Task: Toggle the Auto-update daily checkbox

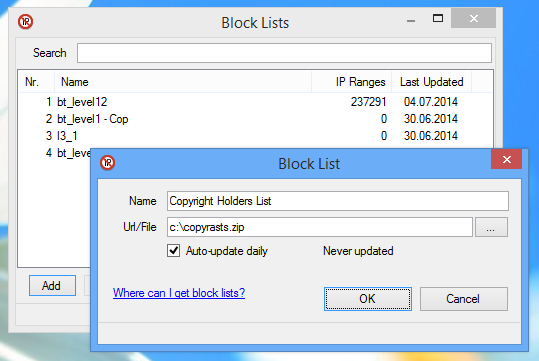Action: point(174,251)
